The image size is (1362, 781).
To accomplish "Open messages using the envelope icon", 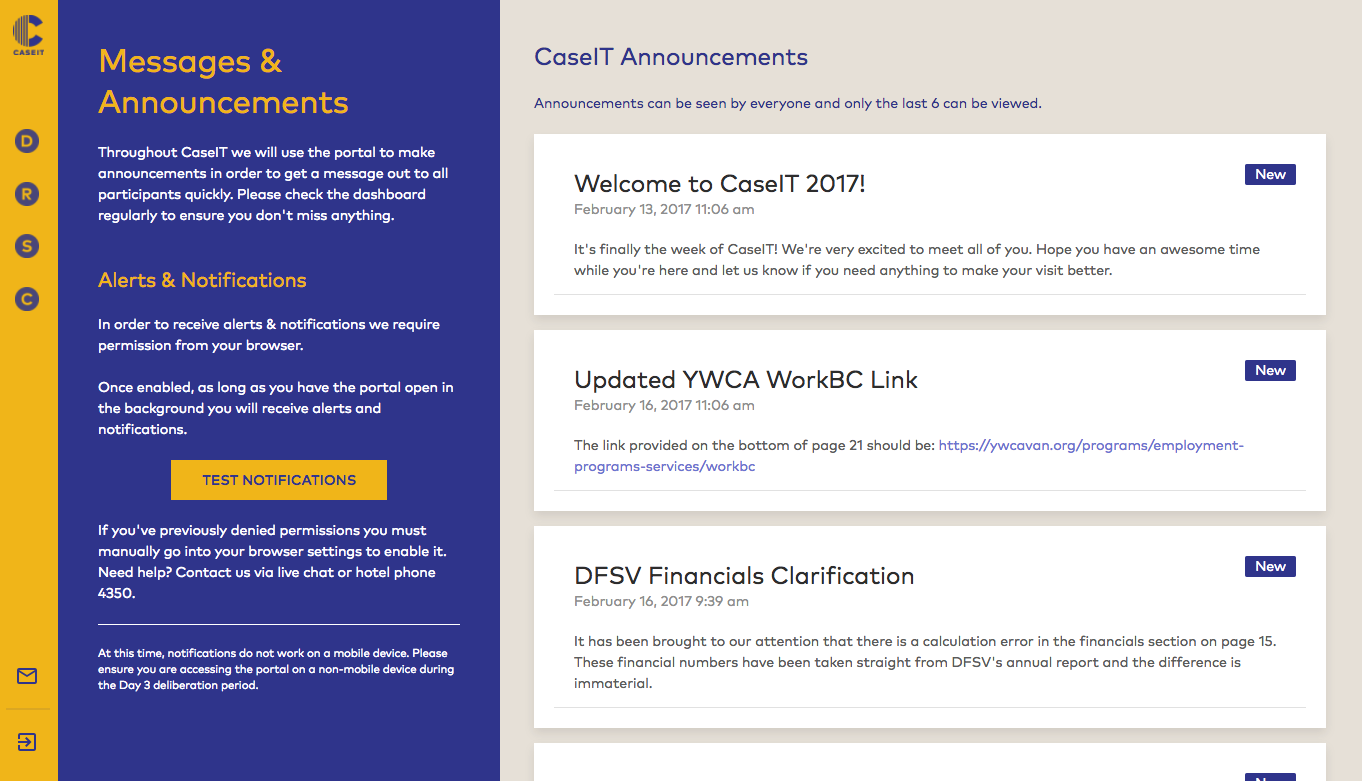I will tap(26, 676).
